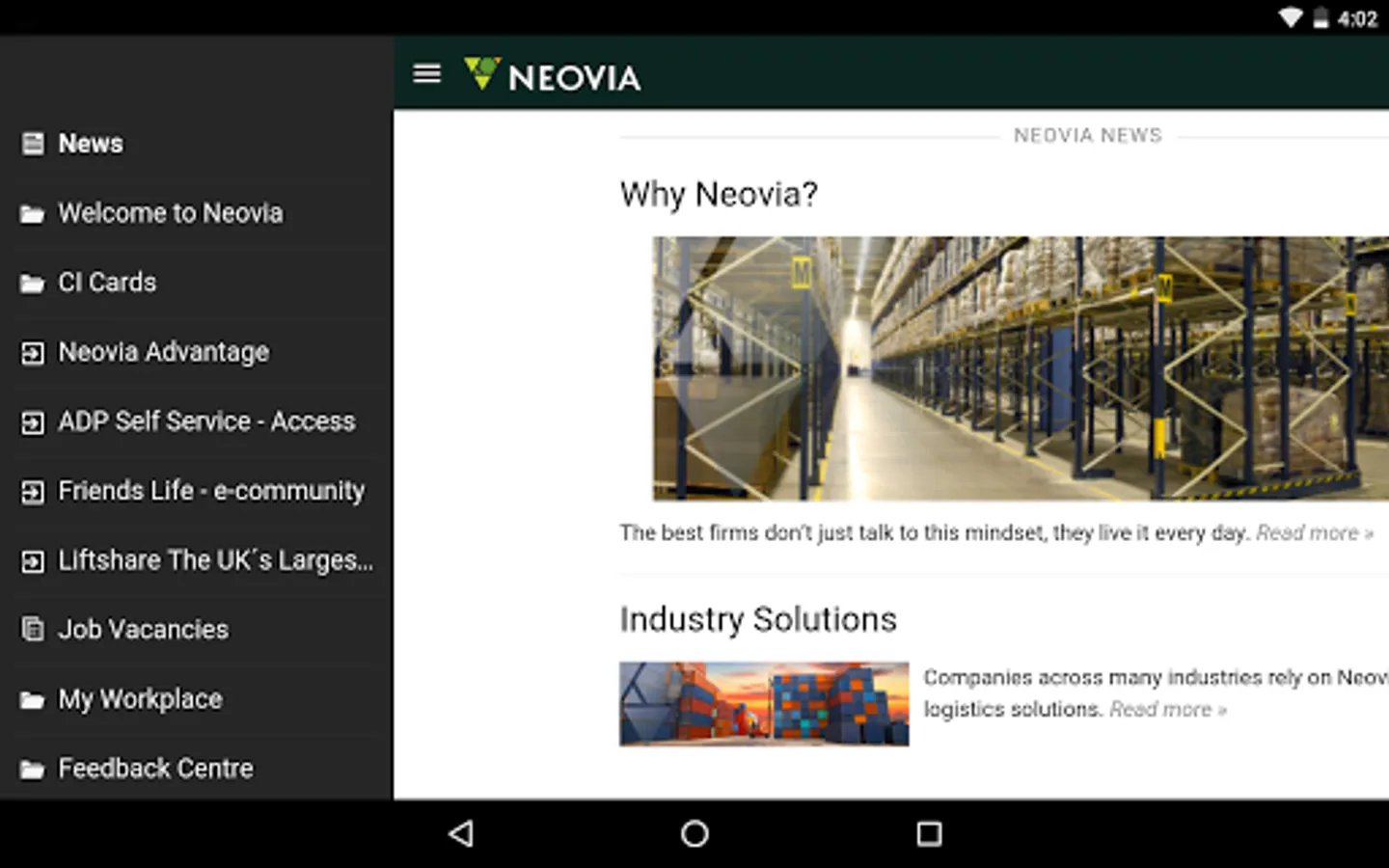Screen dimensions: 1389x868
Task: Open Feedback Centre menu item
Action: point(196,769)
